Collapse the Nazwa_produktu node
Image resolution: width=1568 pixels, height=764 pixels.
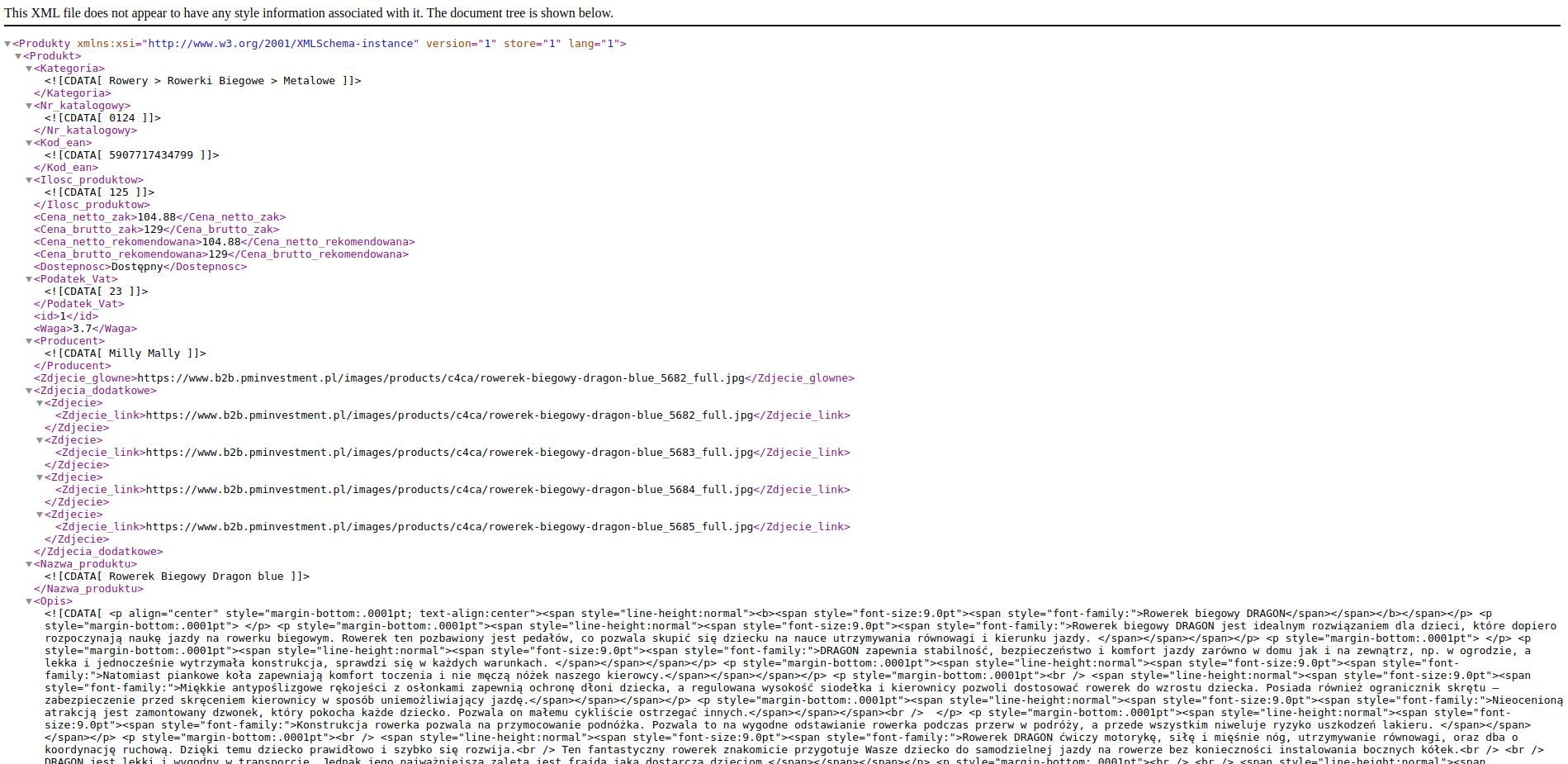click(29, 564)
